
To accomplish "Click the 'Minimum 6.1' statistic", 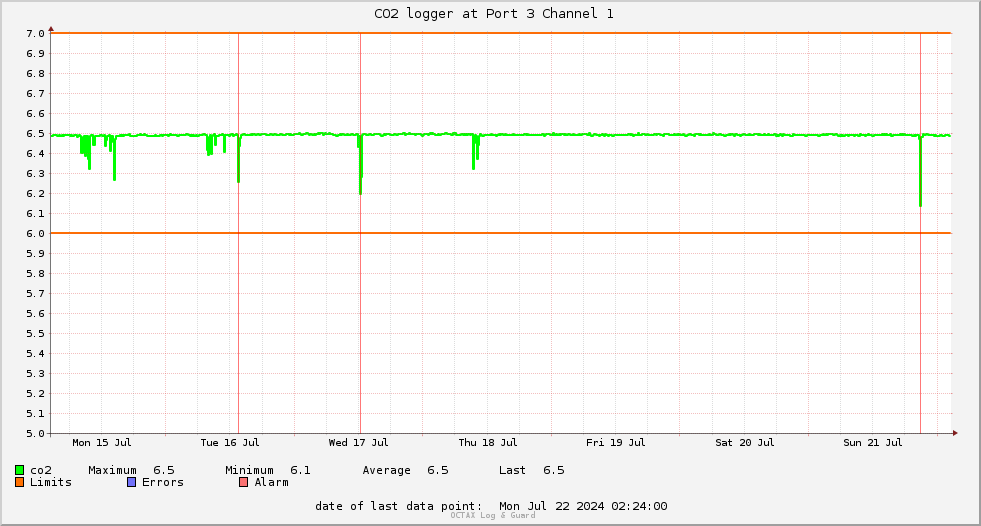I will [x=268, y=470].
